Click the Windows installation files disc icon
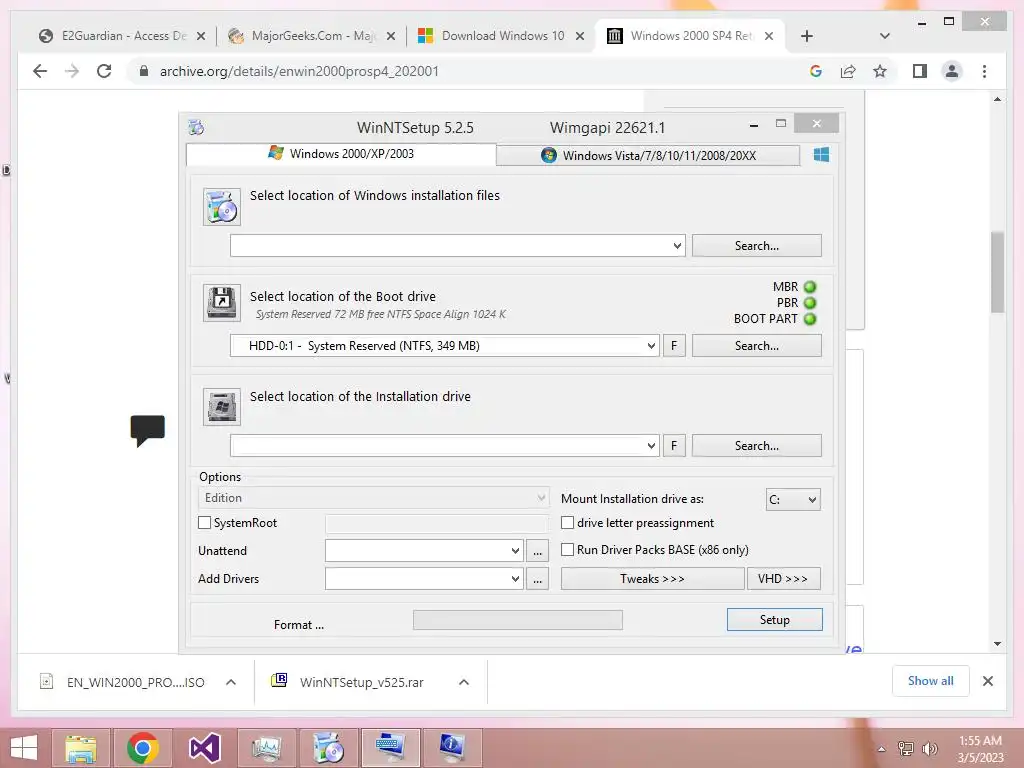This screenshot has width=1024, height=768. coord(221,207)
